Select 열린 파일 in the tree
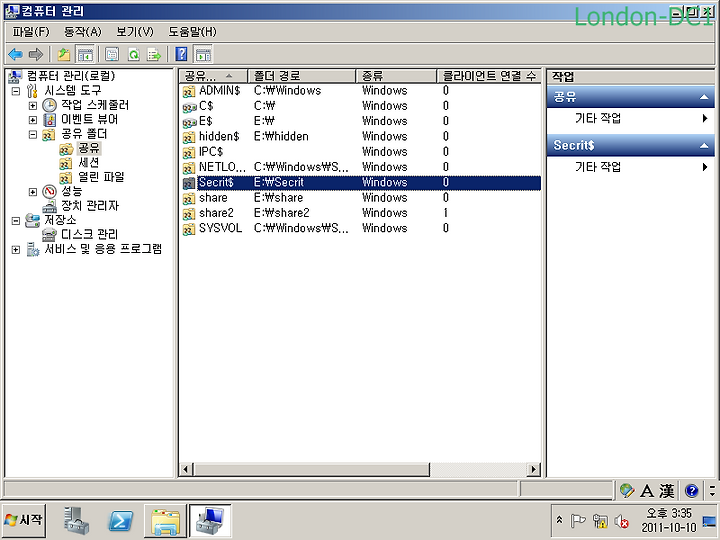 [x=101, y=177]
